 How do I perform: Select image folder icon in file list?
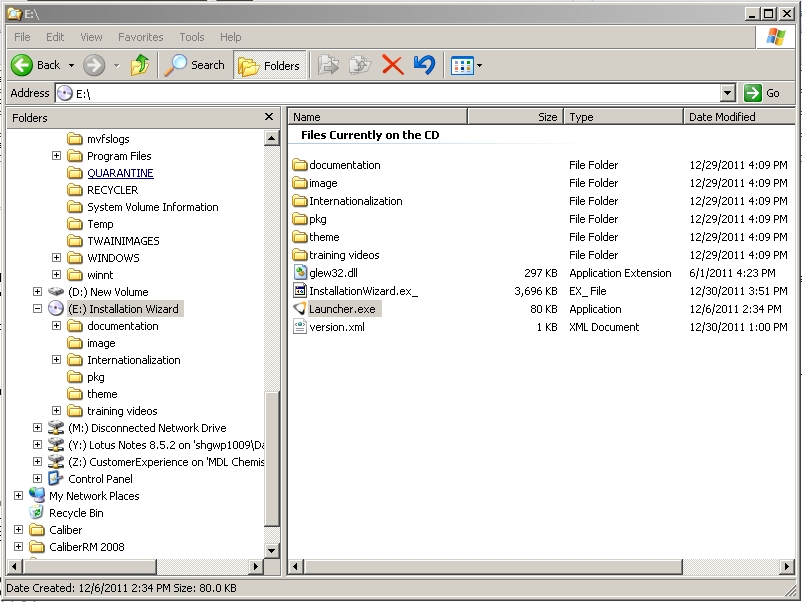tap(300, 183)
